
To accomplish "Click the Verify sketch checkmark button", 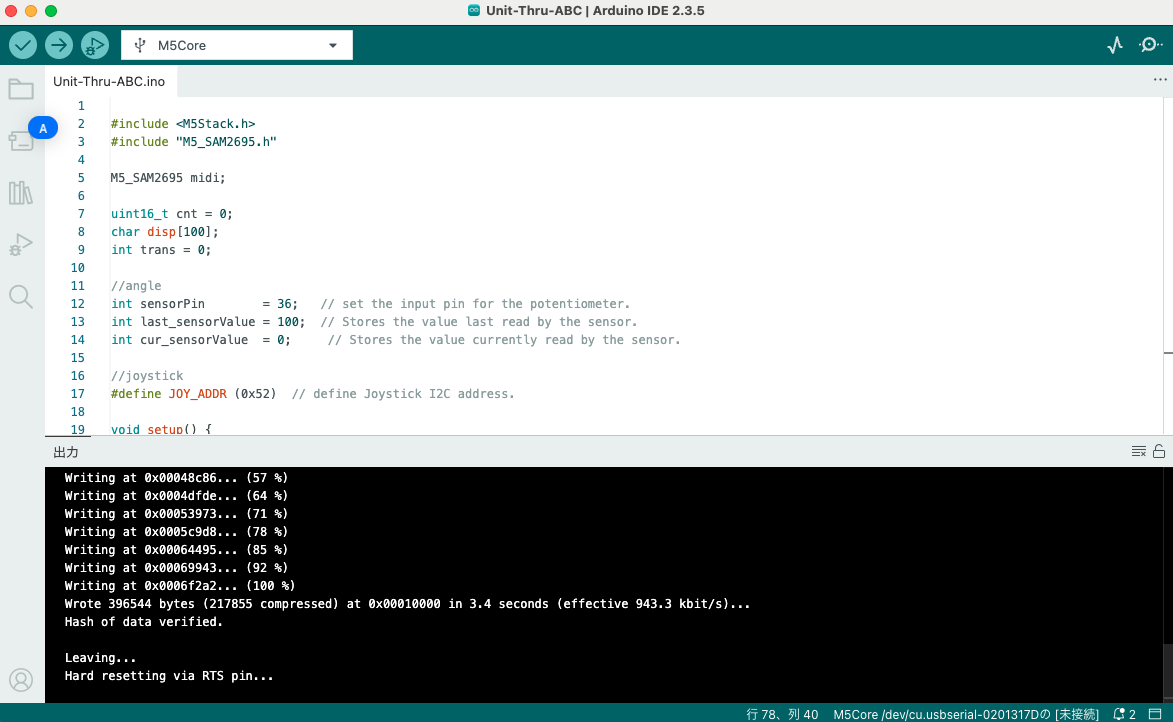I will click(x=23, y=45).
